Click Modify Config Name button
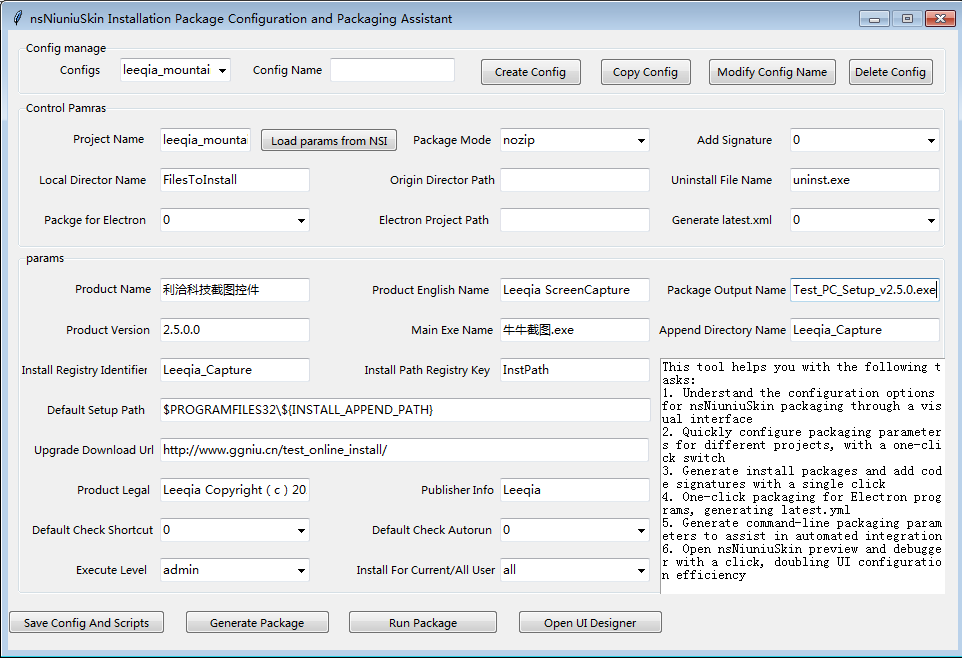Image resolution: width=962 pixels, height=658 pixels. tap(772, 72)
